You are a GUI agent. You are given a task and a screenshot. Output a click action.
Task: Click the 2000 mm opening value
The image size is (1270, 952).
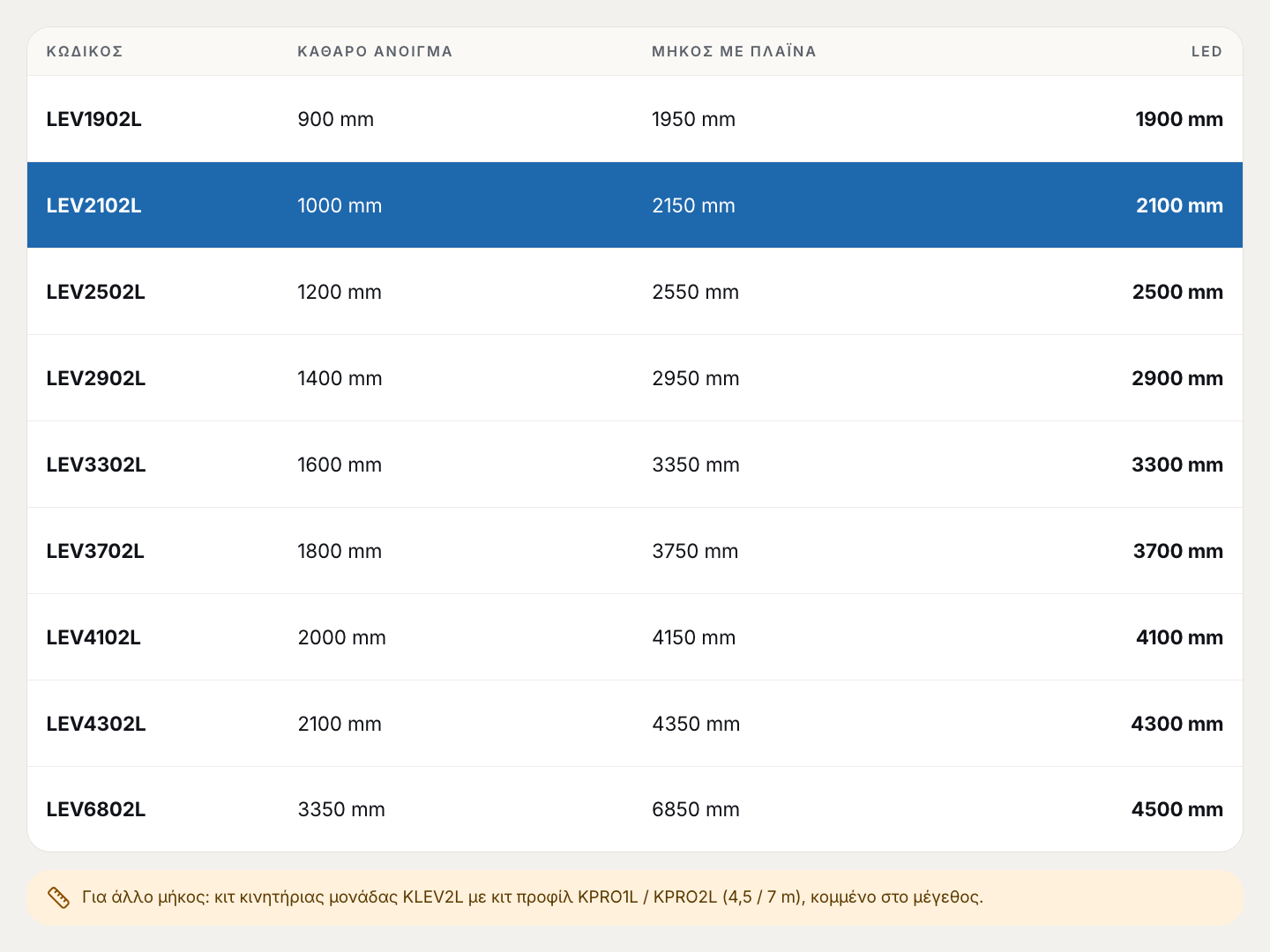[341, 637]
